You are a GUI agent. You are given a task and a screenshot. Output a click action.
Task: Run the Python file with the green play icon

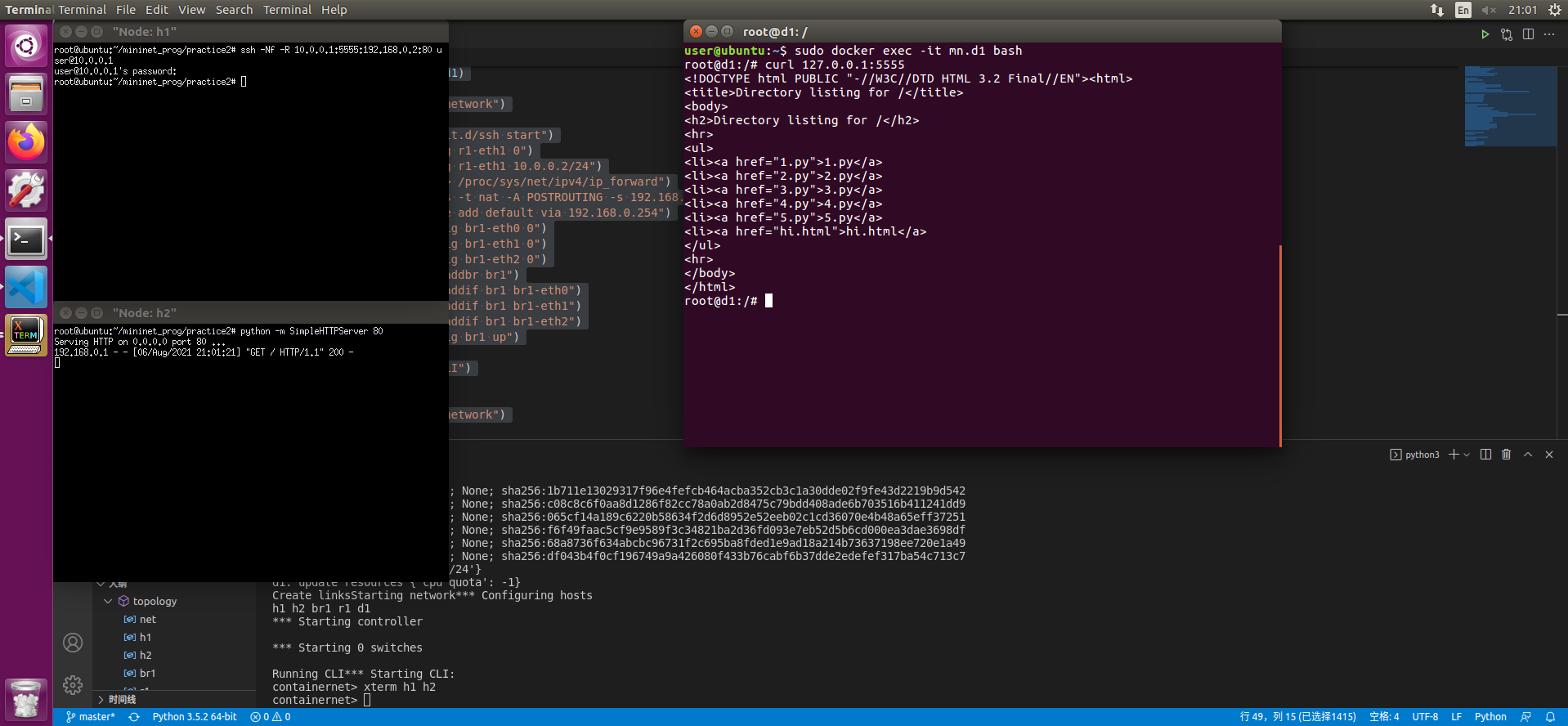click(x=1485, y=34)
